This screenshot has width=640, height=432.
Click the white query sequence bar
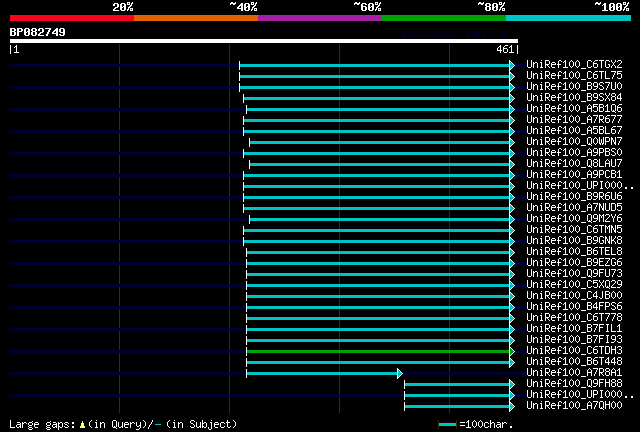264,41
